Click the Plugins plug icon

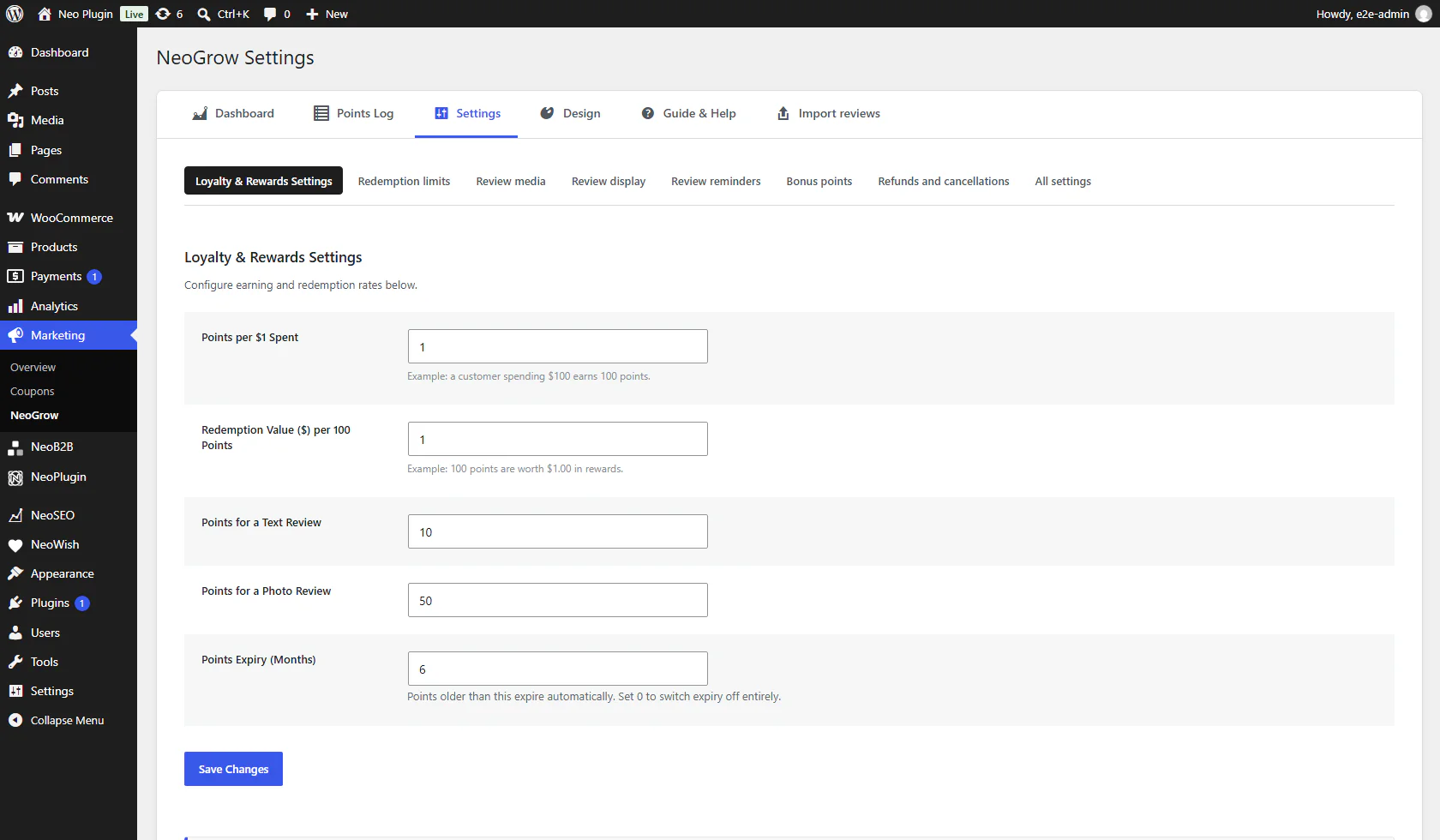click(x=15, y=603)
